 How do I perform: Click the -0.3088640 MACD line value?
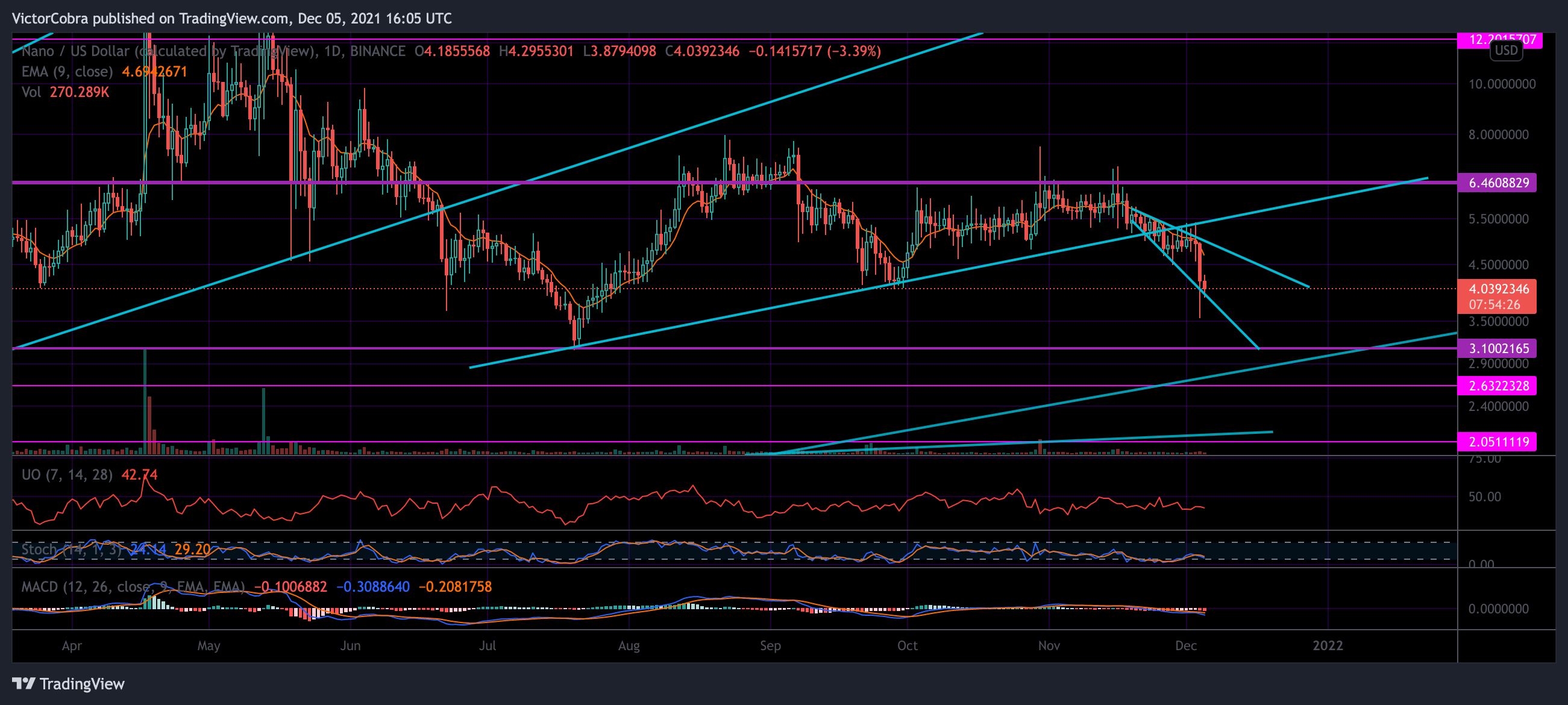pos(372,586)
